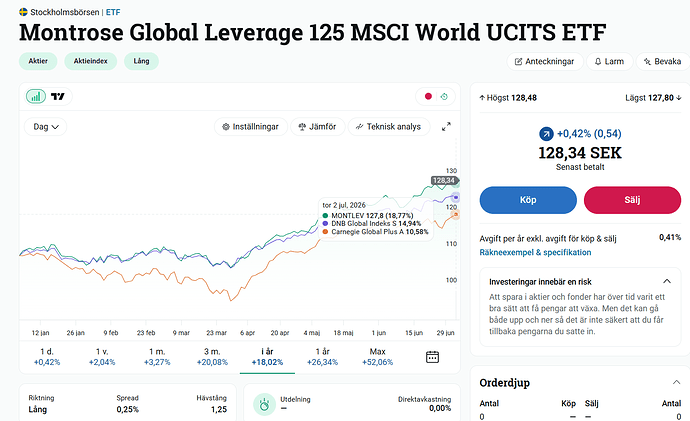This screenshot has width=690, height=421.
Task: Click the Aktier tag
Action: point(38,61)
